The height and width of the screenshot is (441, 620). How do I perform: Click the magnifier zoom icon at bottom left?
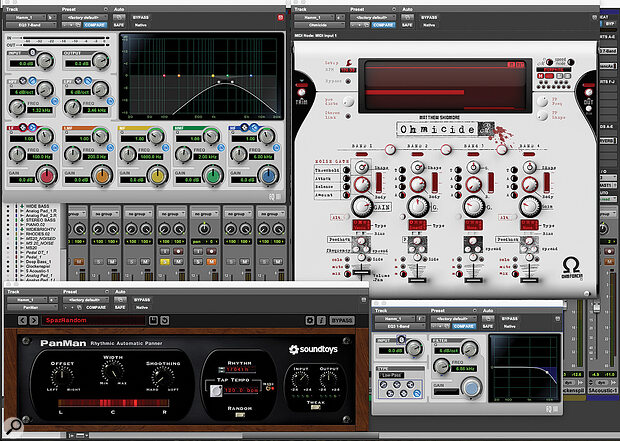pos(14,426)
